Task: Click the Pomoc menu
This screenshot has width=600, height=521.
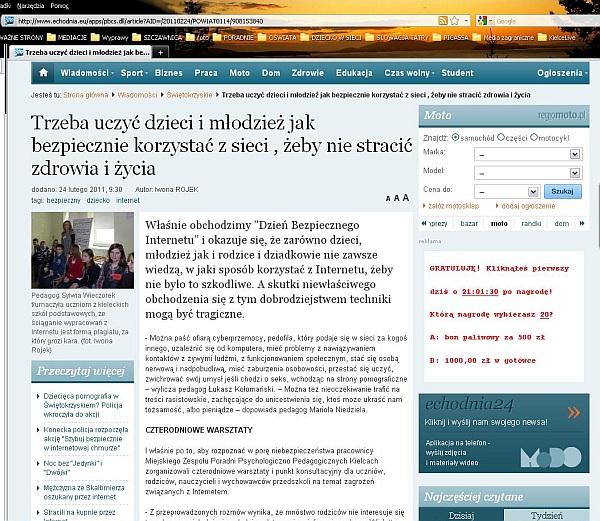Action: (x=59, y=6)
